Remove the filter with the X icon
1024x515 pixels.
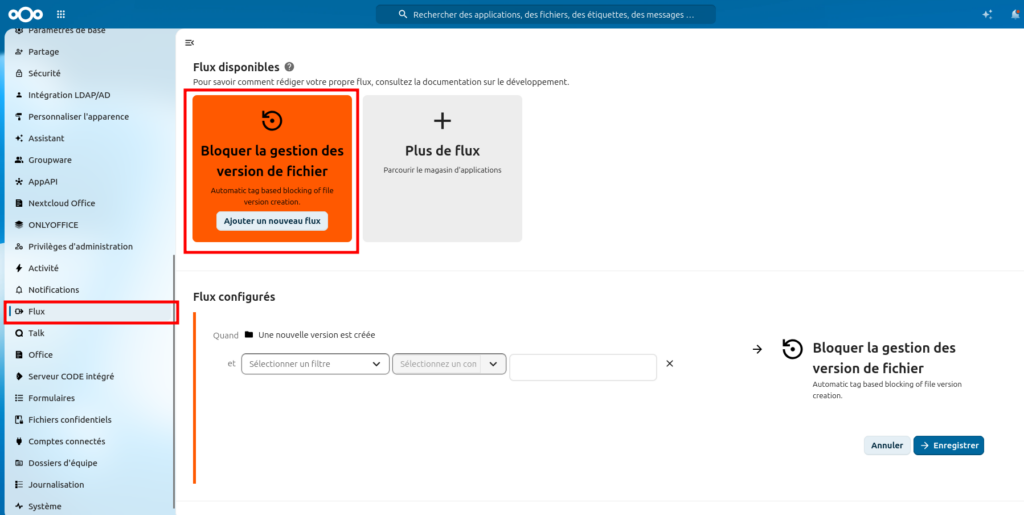click(x=669, y=364)
